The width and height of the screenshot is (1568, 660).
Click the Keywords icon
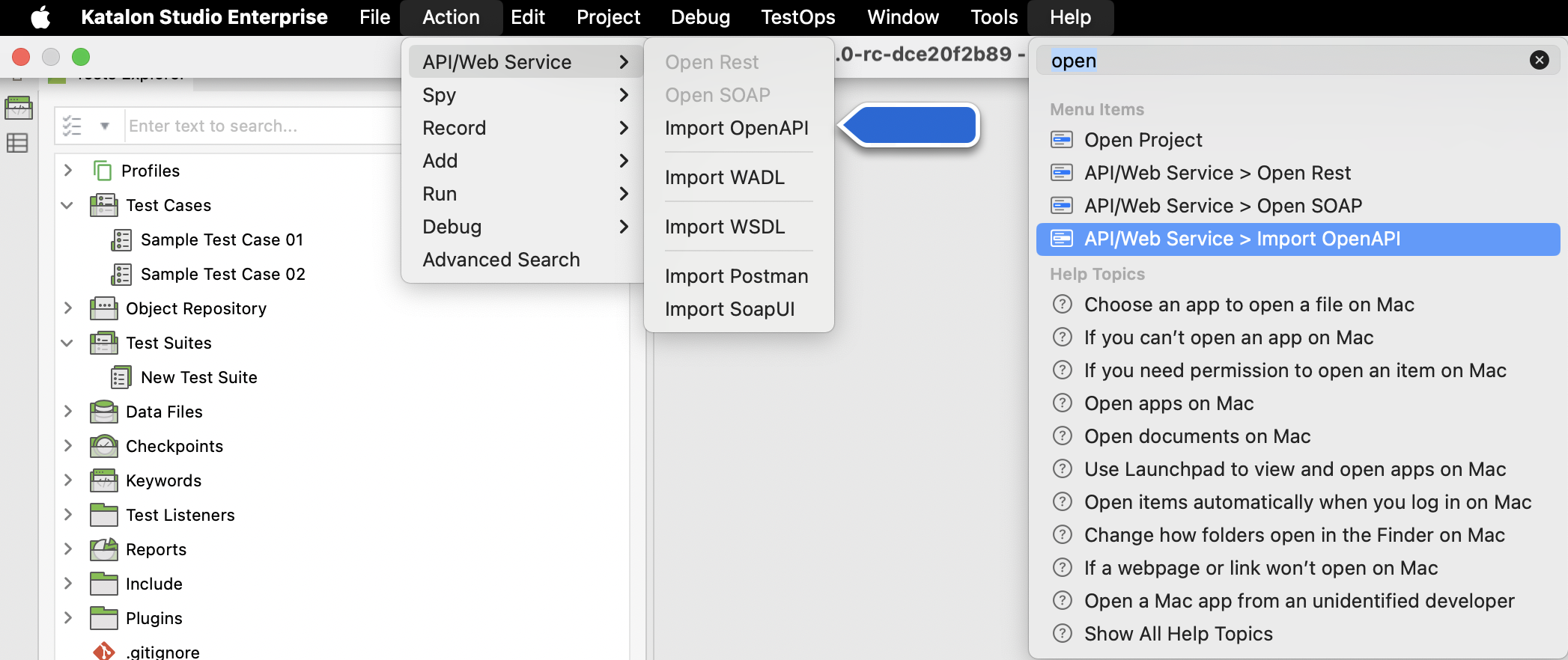pyautogui.click(x=103, y=480)
